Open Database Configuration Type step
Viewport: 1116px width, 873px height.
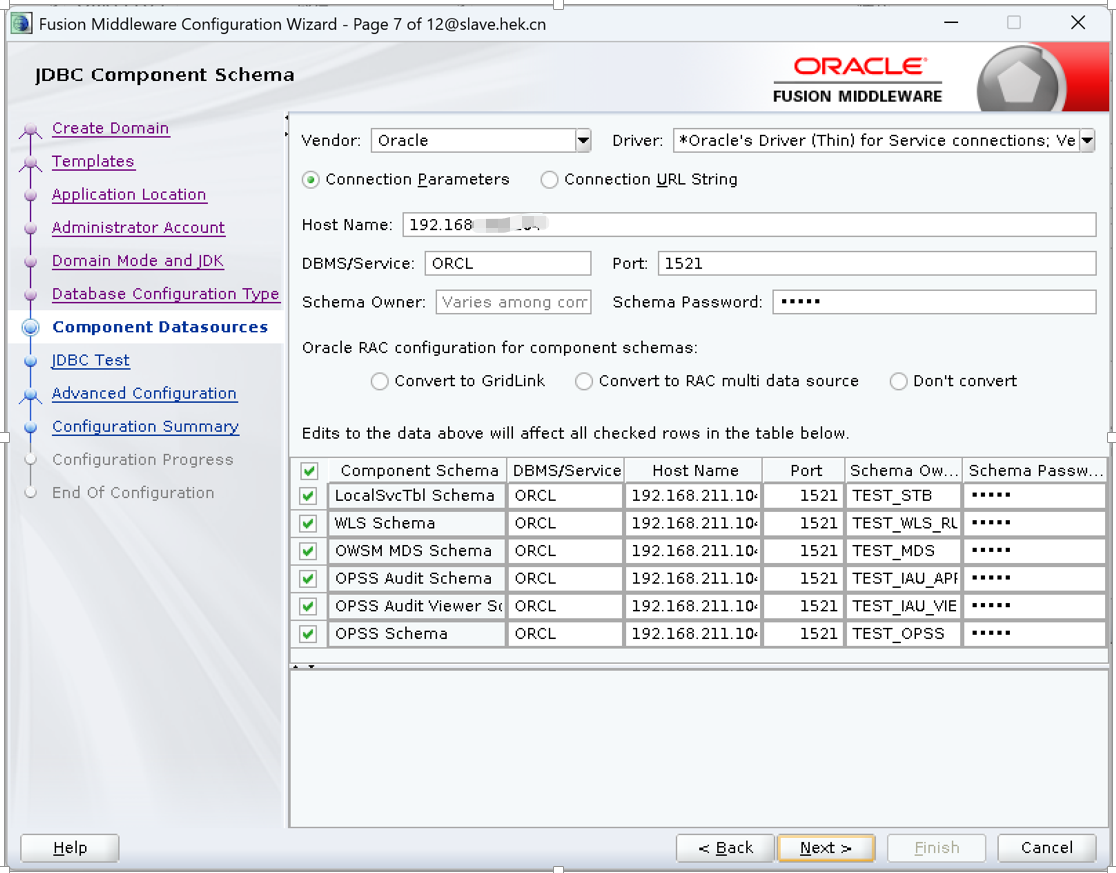coord(165,294)
